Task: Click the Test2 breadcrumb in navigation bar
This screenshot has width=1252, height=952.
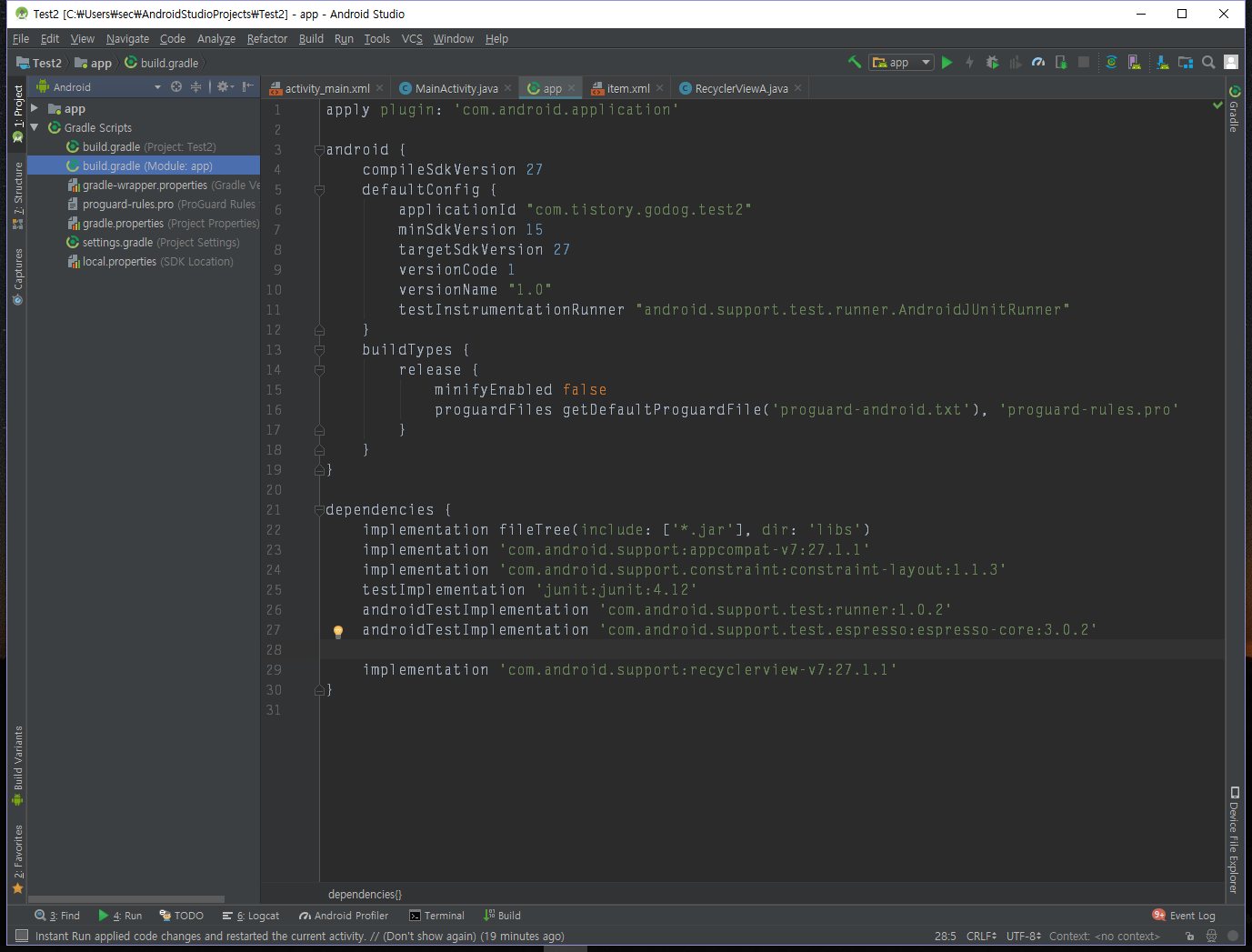Action: pyautogui.click(x=39, y=63)
